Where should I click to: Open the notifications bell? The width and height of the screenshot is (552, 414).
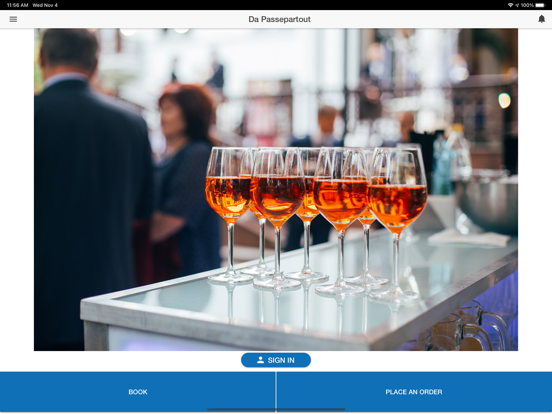[541, 19]
